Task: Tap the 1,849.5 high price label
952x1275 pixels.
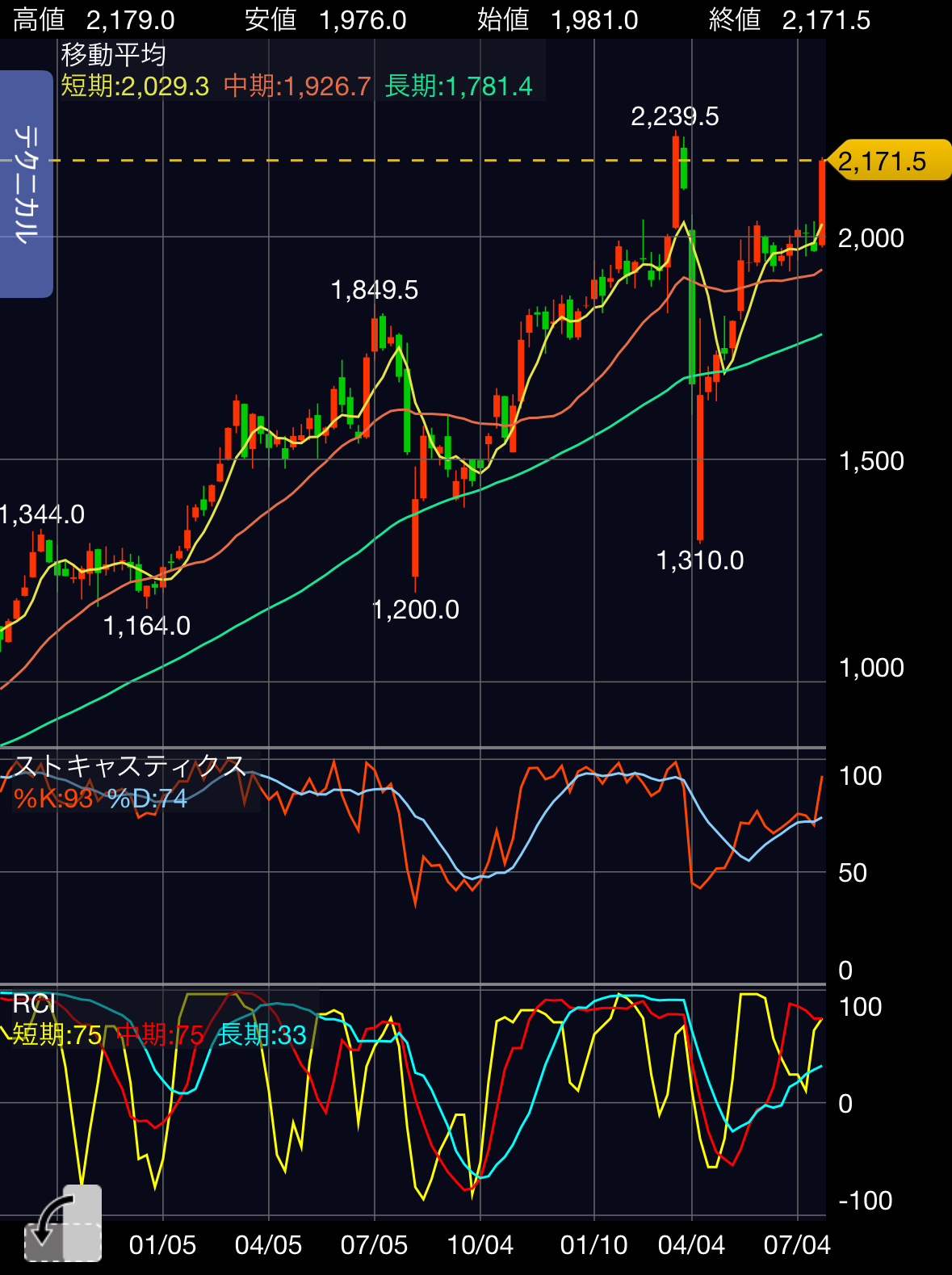Action: [375, 290]
